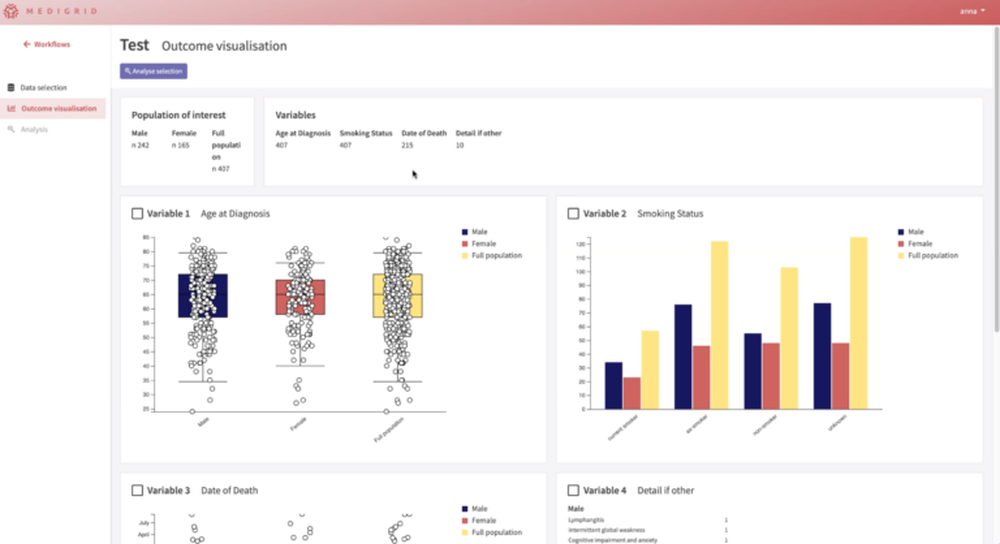Open the anna user dropdown
The width and height of the screenshot is (1000, 544).
coord(972,11)
